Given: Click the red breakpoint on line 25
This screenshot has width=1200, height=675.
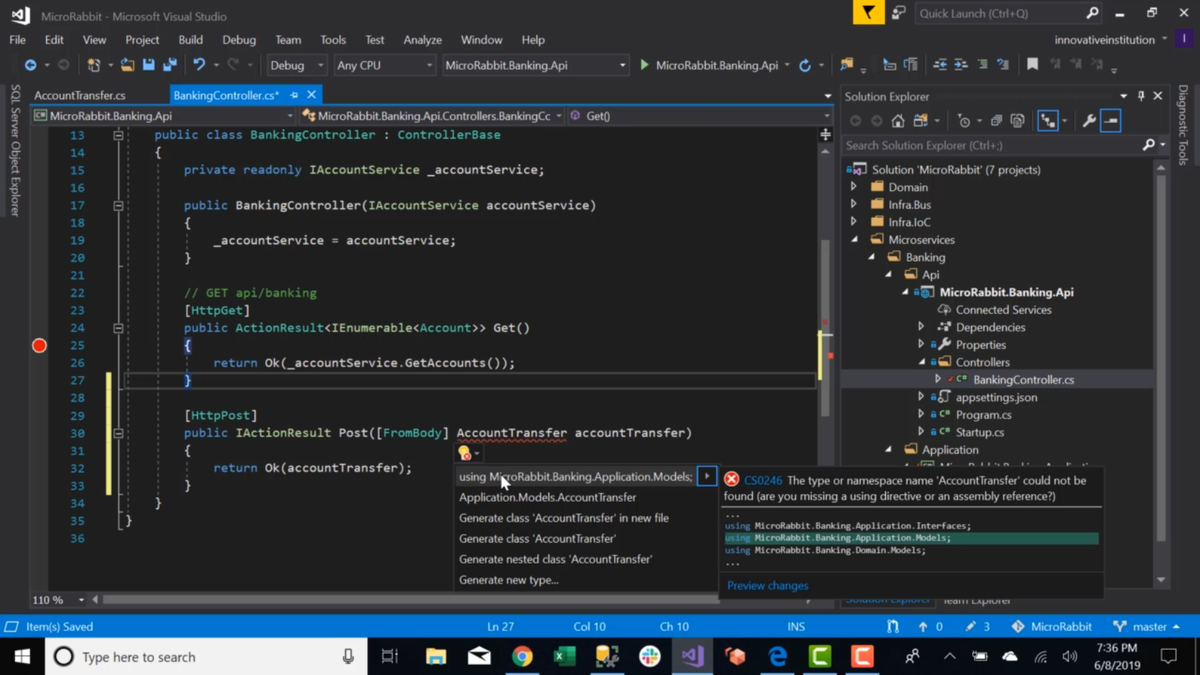Looking at the screenshot, I should (39, 345).
